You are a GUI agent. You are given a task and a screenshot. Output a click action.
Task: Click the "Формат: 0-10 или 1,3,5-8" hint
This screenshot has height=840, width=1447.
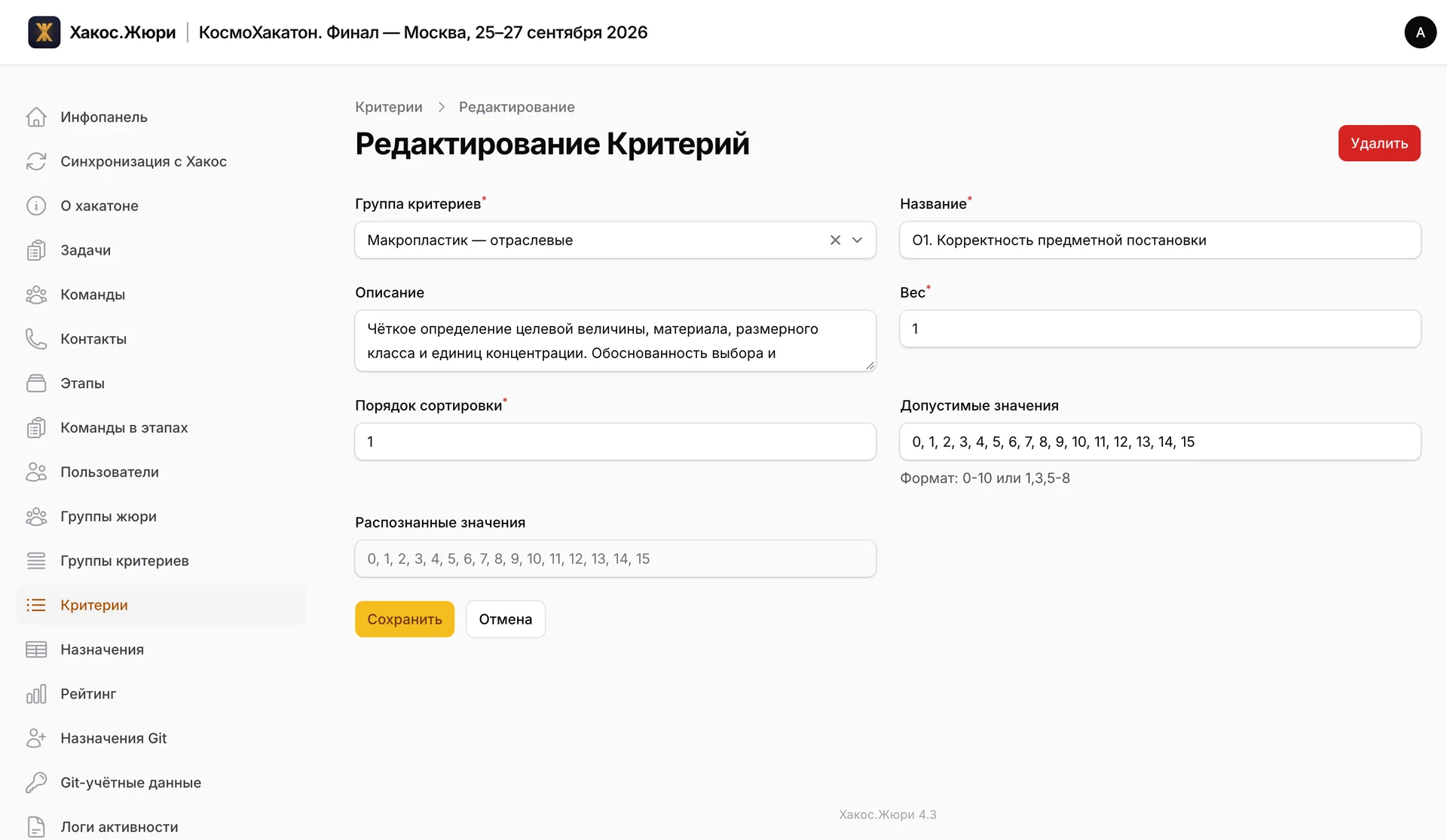pos(984,478)
